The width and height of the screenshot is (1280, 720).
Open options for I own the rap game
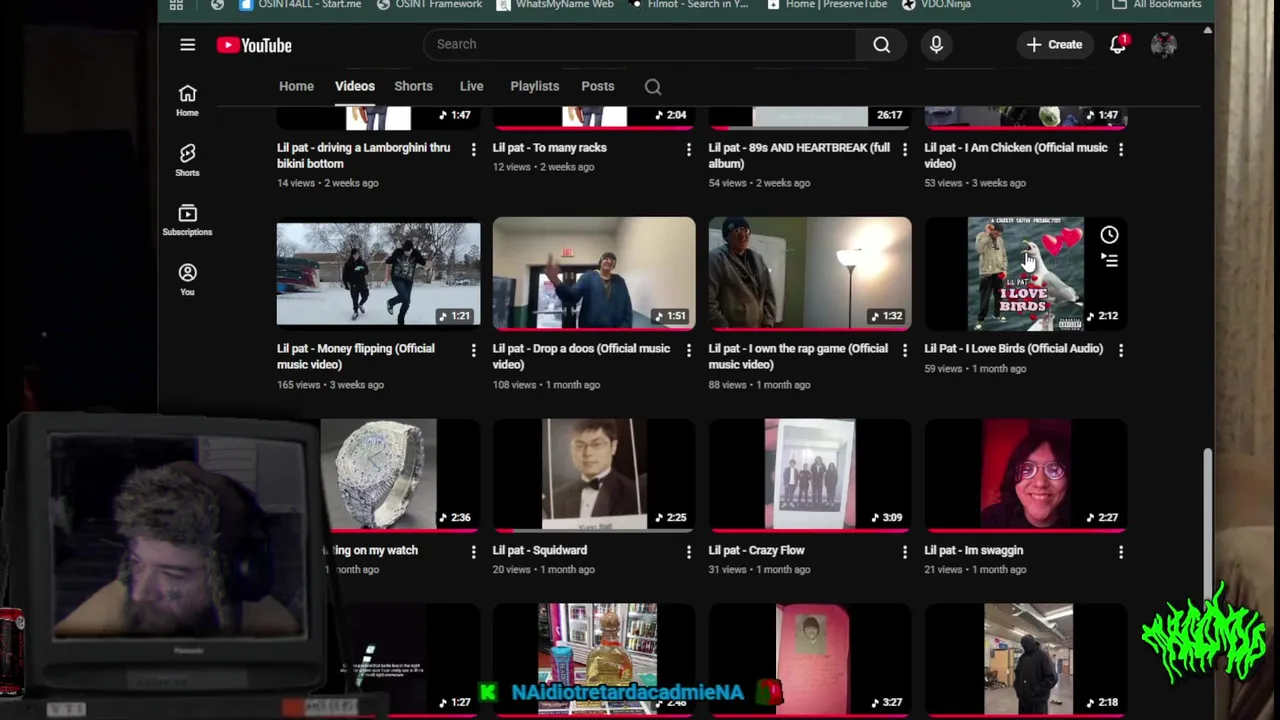point(904,350)
